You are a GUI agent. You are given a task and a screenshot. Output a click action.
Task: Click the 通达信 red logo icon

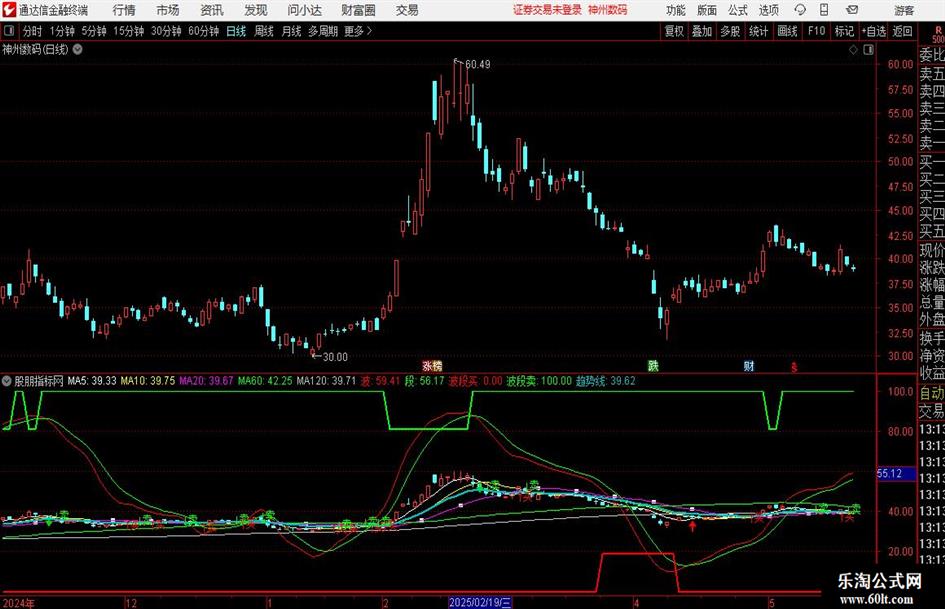tap(8, 10)
